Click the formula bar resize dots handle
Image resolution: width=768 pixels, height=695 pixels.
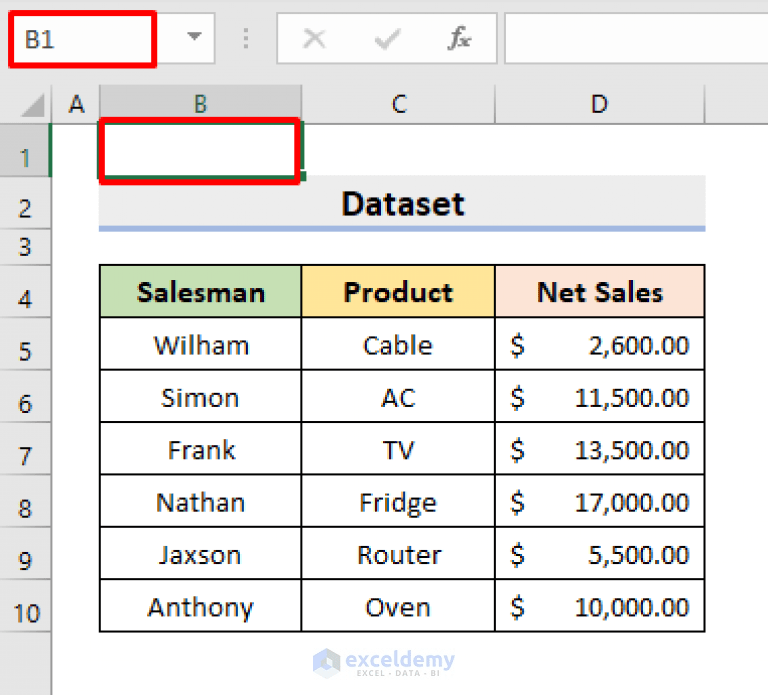tap(246, 38)
